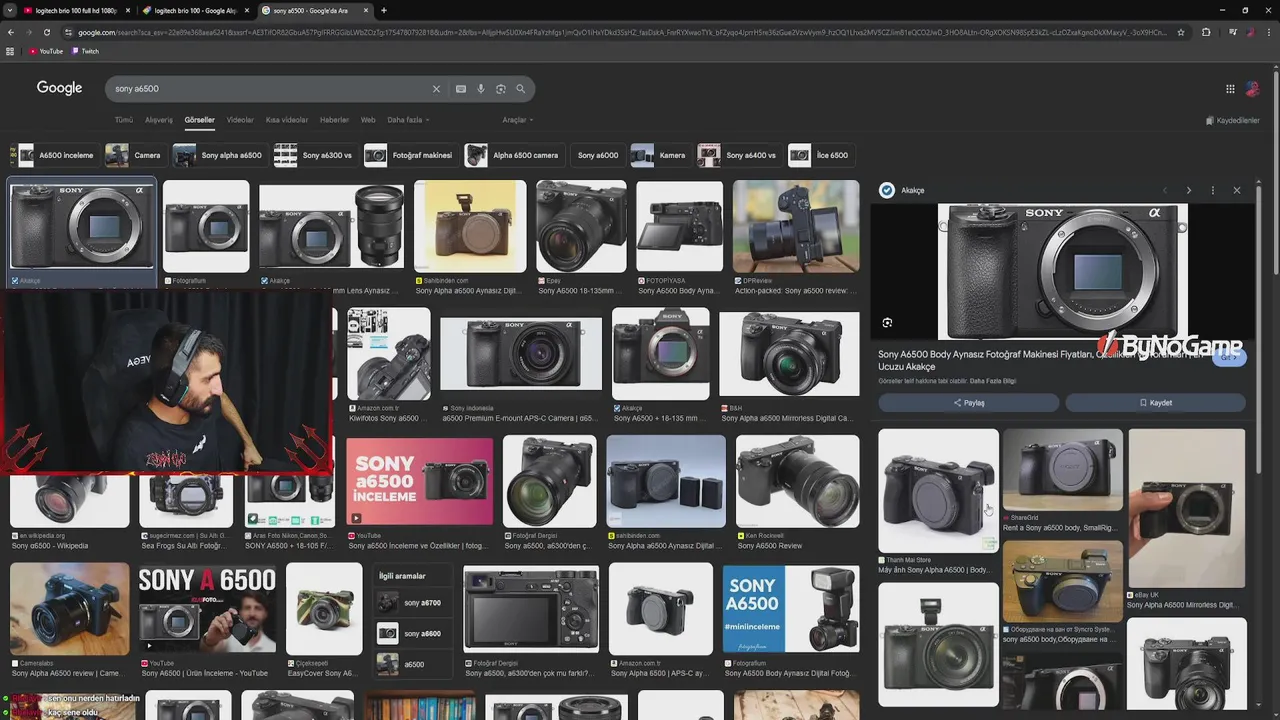Search inside image with the Lens icon on preview
The width and height of the screenshot is (1280, 720).
pos(887,323)
